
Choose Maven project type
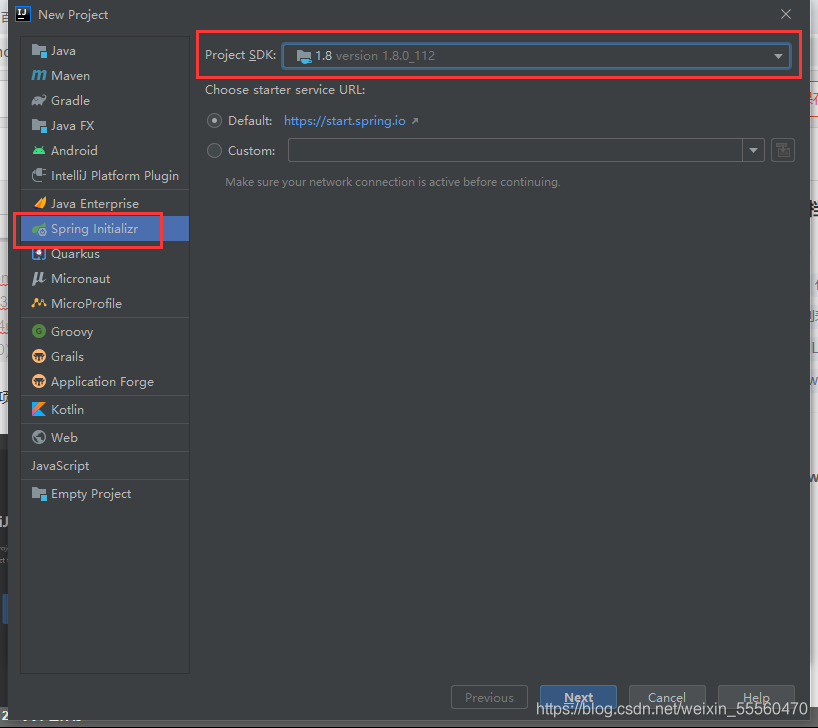click(105, 76)
